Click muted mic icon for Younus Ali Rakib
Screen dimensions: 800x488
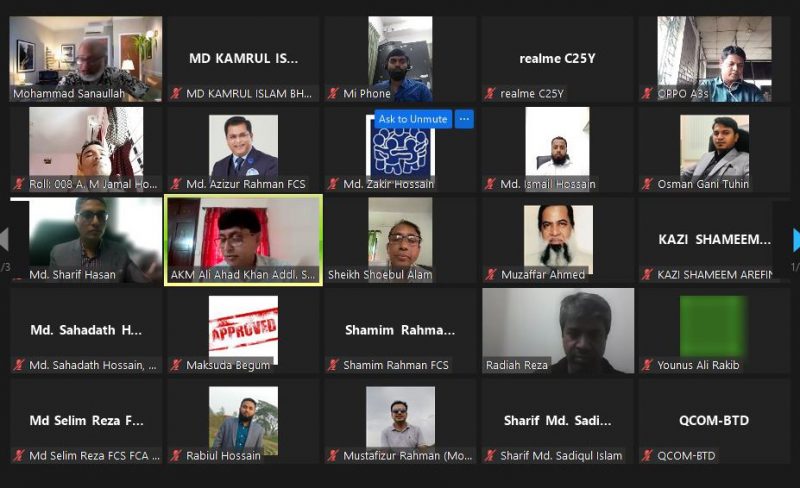(x=648, y=365)
